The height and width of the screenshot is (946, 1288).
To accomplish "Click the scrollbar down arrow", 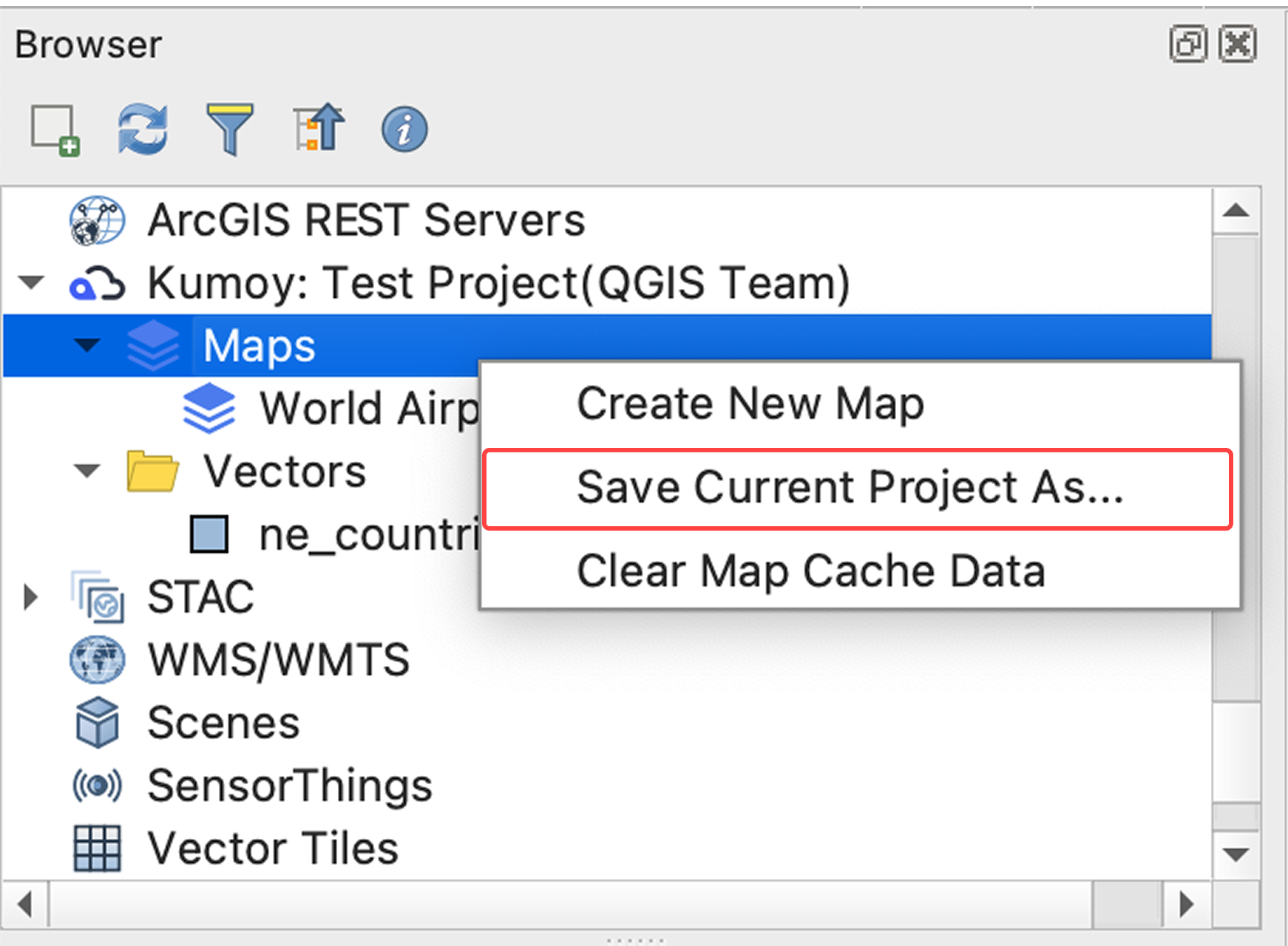I will coord(1236,854).
